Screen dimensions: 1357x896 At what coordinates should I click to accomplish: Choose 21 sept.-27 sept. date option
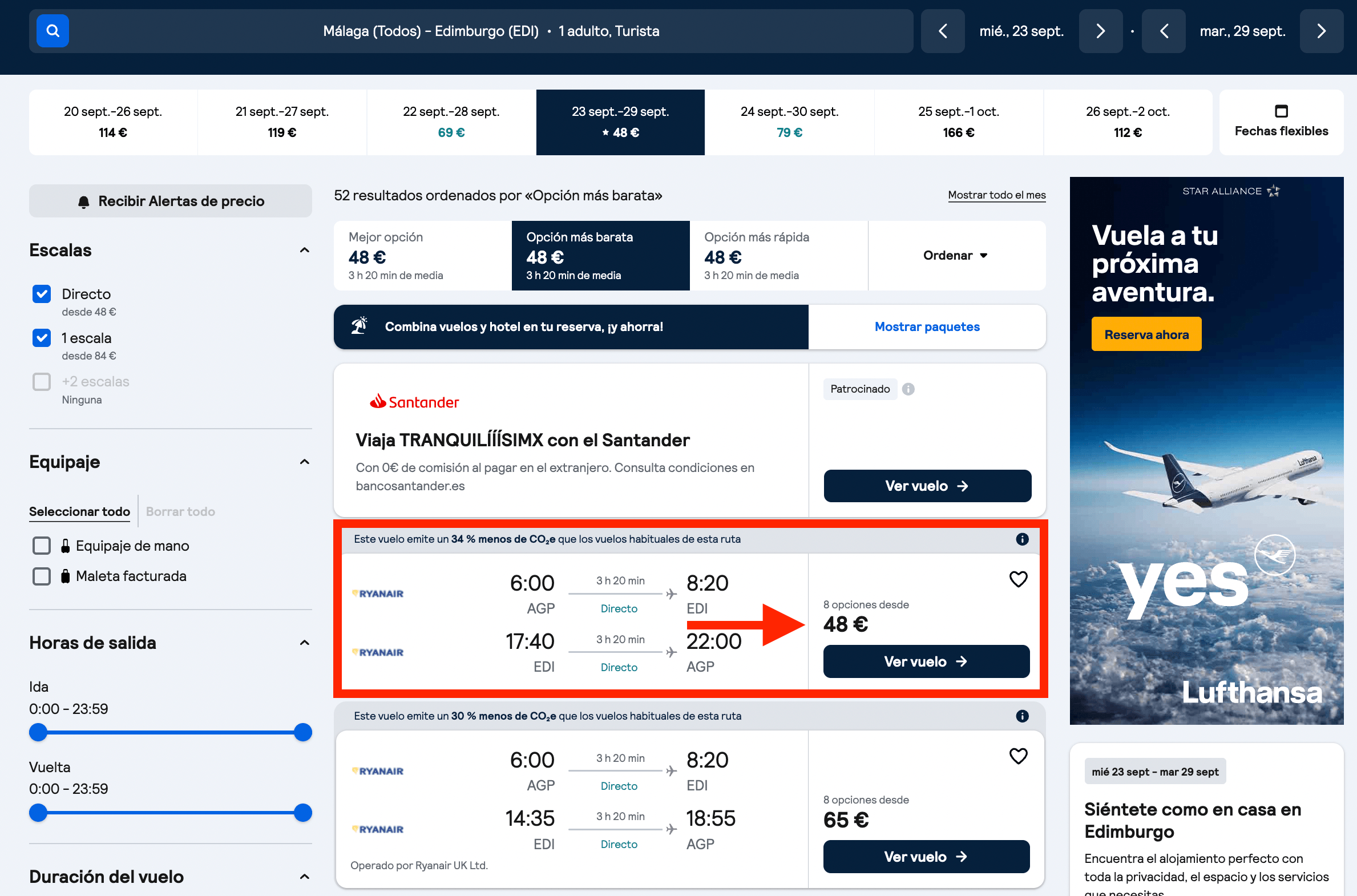pos(282,122)
